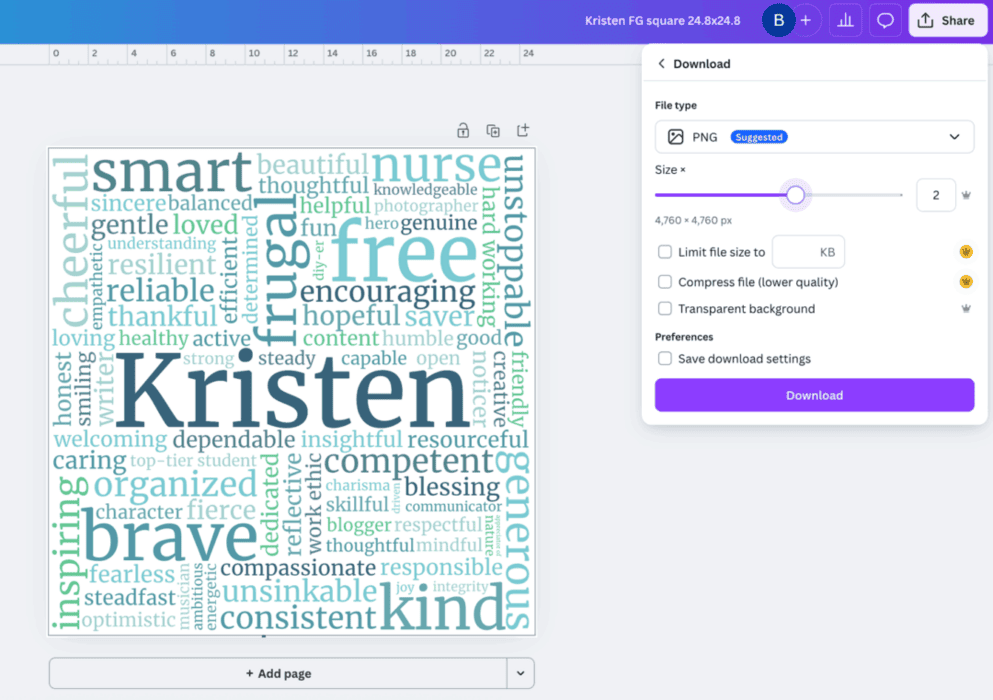The width and height of the screenshot is (993, 700).
Task: Enable Limit file size option
Action: [x=665, y=251]
